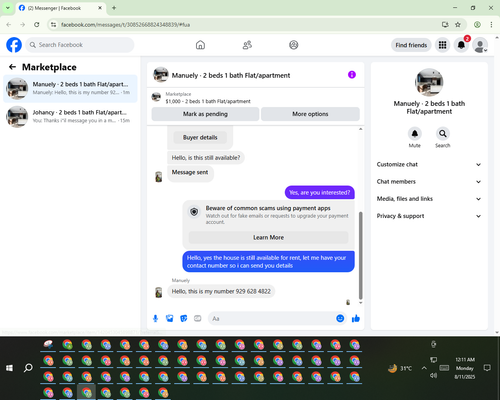Click the taskbar volume icon
Screen dimensions: 500x400
click(x=433, y=376)
